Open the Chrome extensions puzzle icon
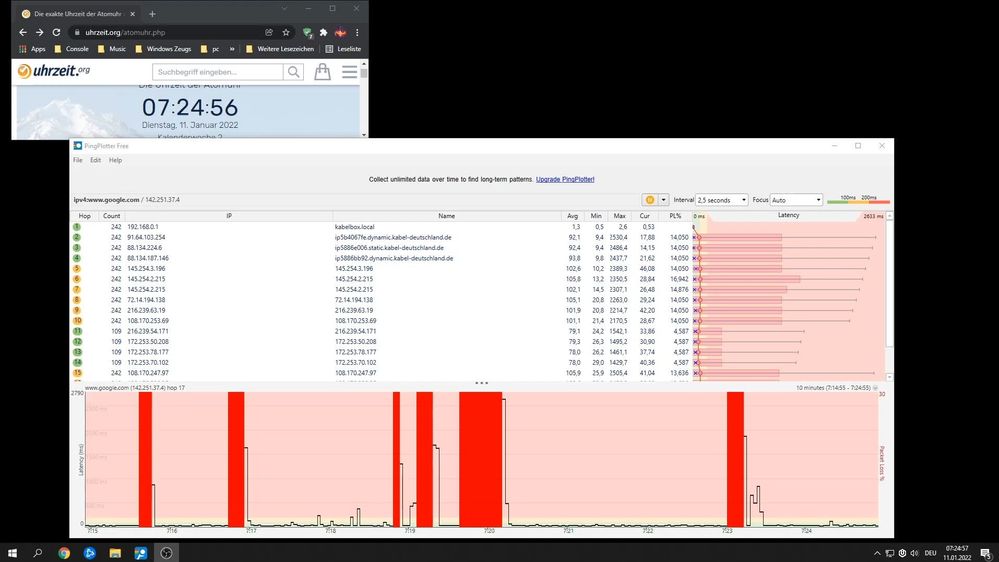 (324, 32)
